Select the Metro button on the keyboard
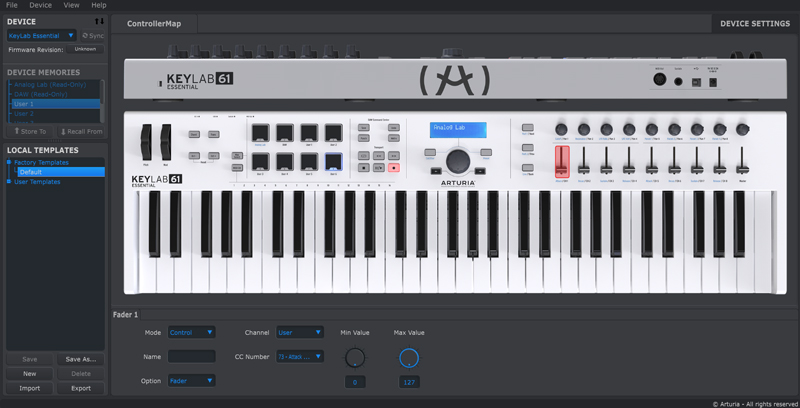Screen dimensions: 800x408 394,138
